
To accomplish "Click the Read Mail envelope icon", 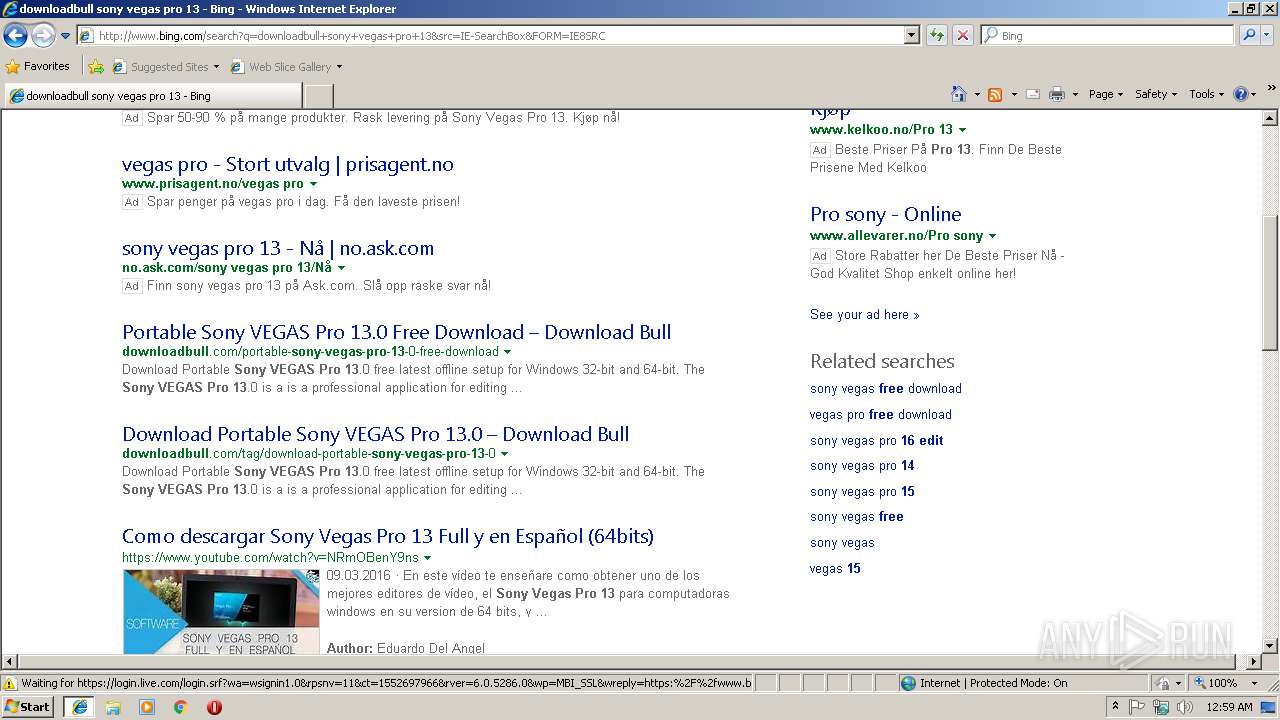I will 1033,94.
